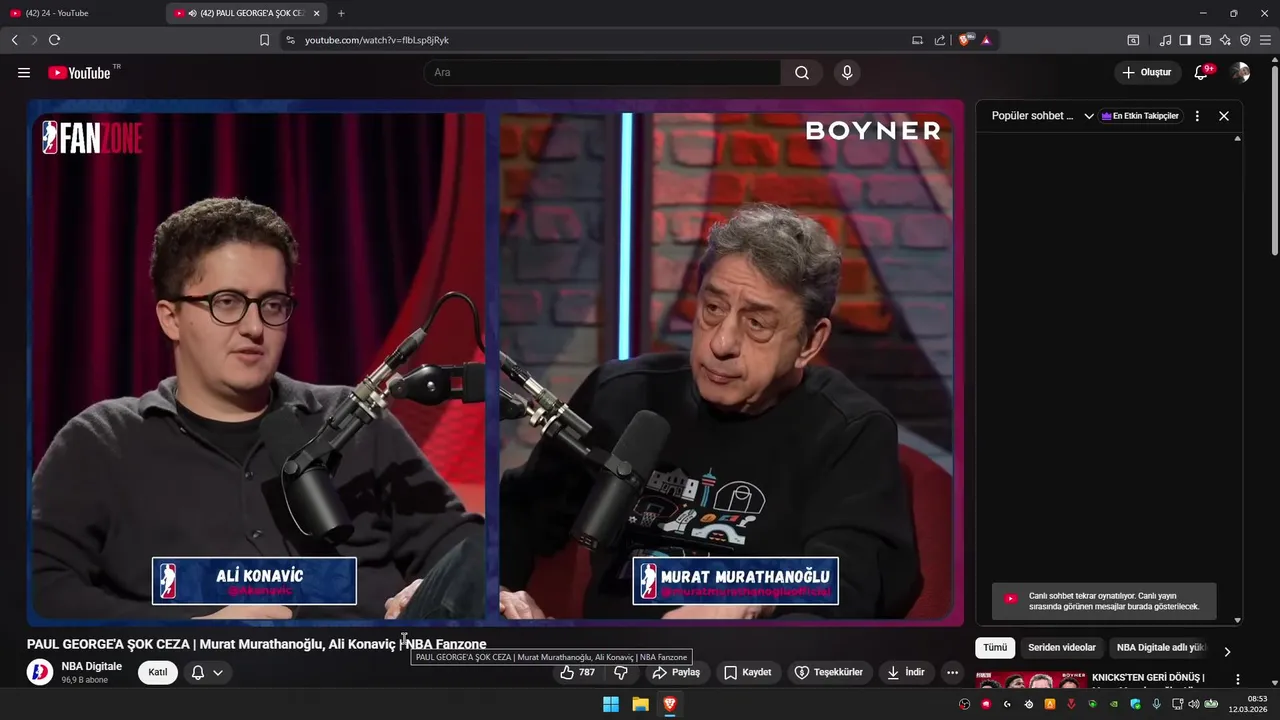The image size is (1280, 720).
Task: Open the YouTube guide hamburger menu
Action: click(24, 72)
